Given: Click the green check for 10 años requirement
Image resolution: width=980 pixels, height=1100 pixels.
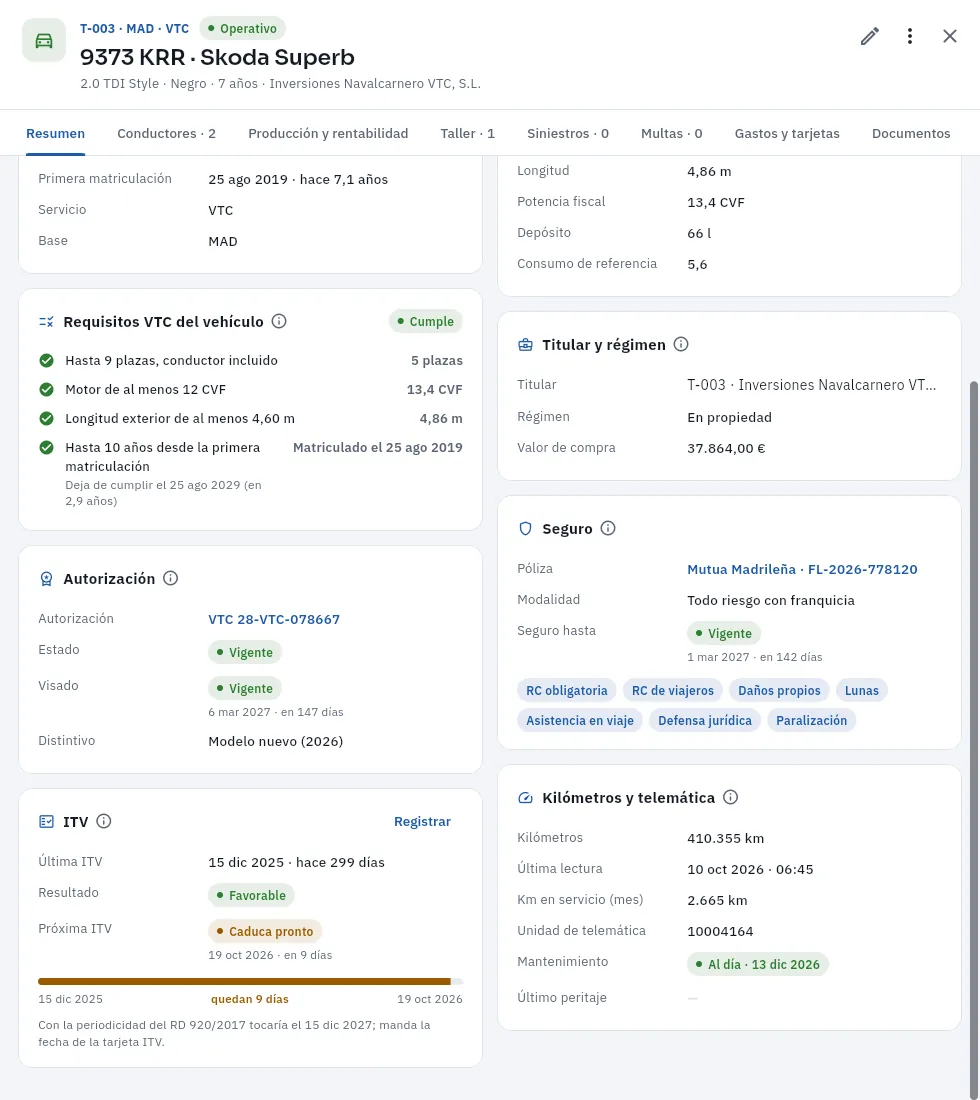Looking at the screenshot, I should (46, 448).
